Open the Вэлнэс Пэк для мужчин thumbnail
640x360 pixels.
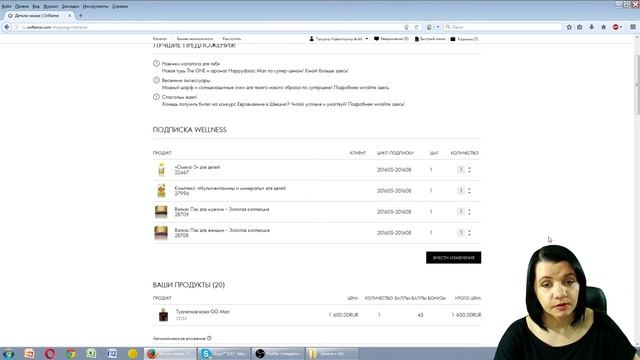pos(161,211)
